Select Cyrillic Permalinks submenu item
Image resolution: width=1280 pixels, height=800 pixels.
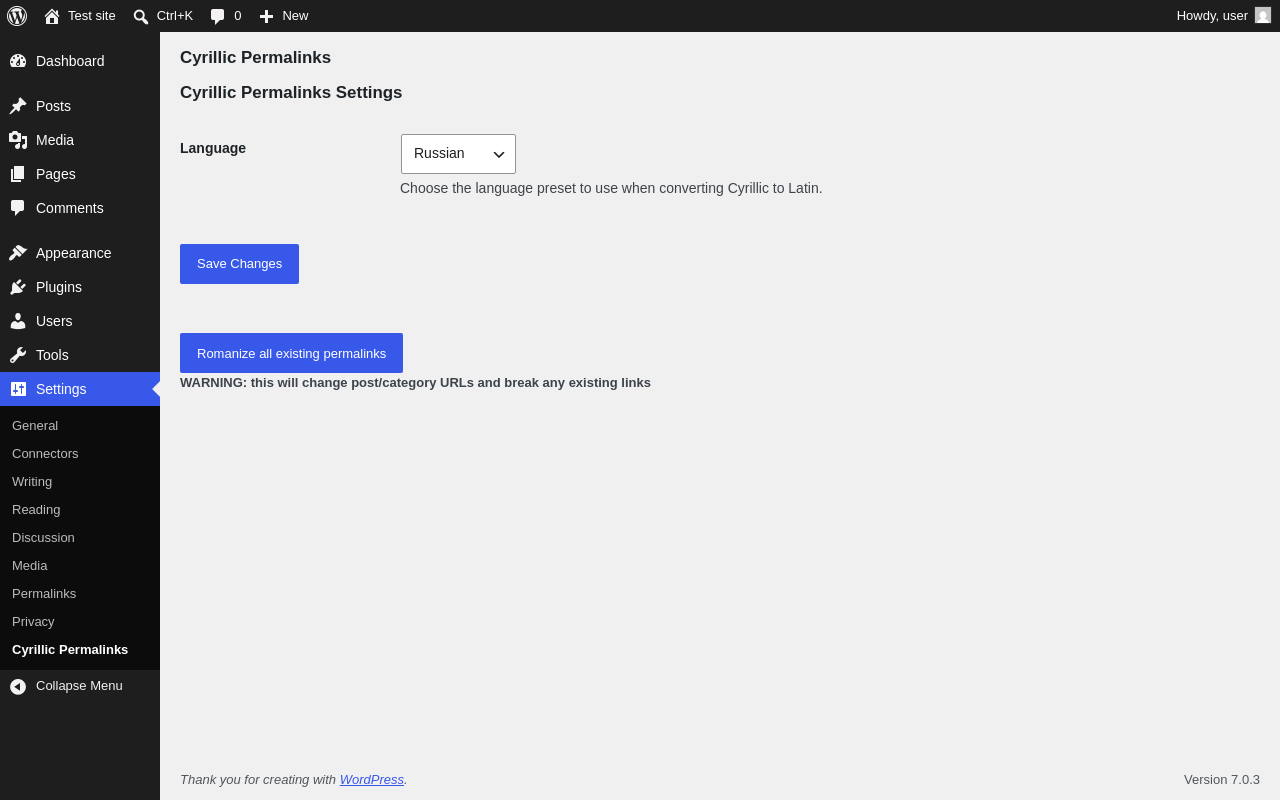[x=70, y=649]
